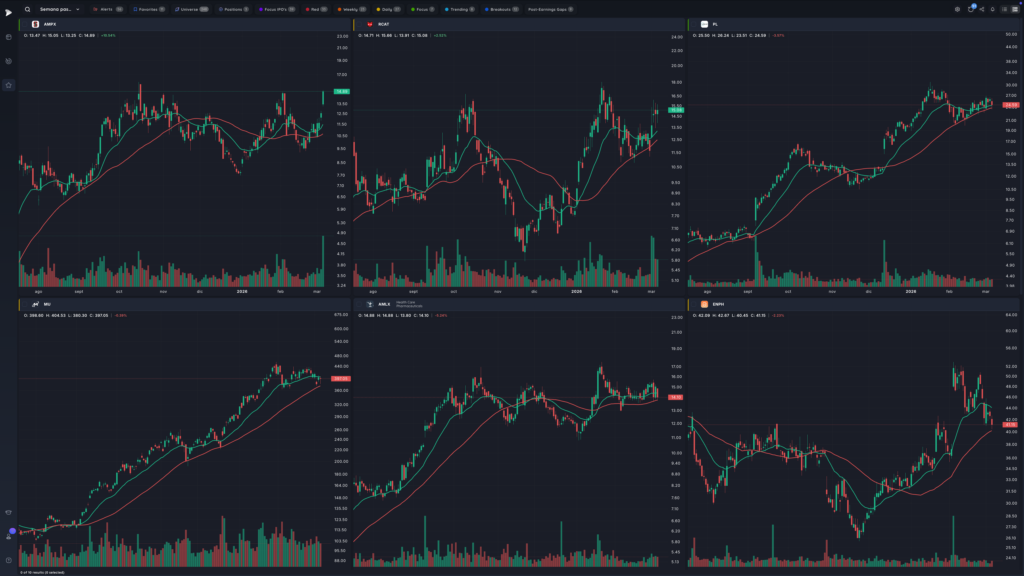Viewport: 1024px width, 576px height.
Task: Click the RCAT chart panel title
Action: (x=383, y=24)
